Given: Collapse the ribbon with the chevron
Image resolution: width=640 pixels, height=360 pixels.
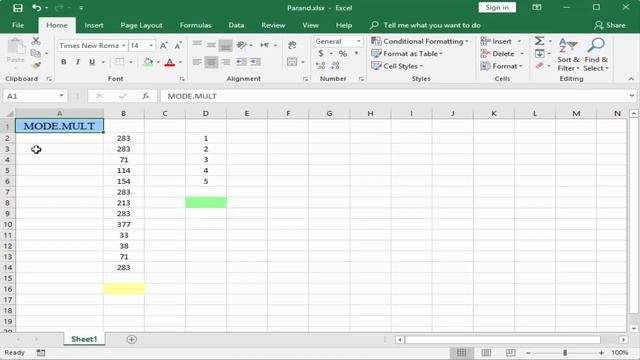Looking at the screenshot, I should (x=631, y=78).
